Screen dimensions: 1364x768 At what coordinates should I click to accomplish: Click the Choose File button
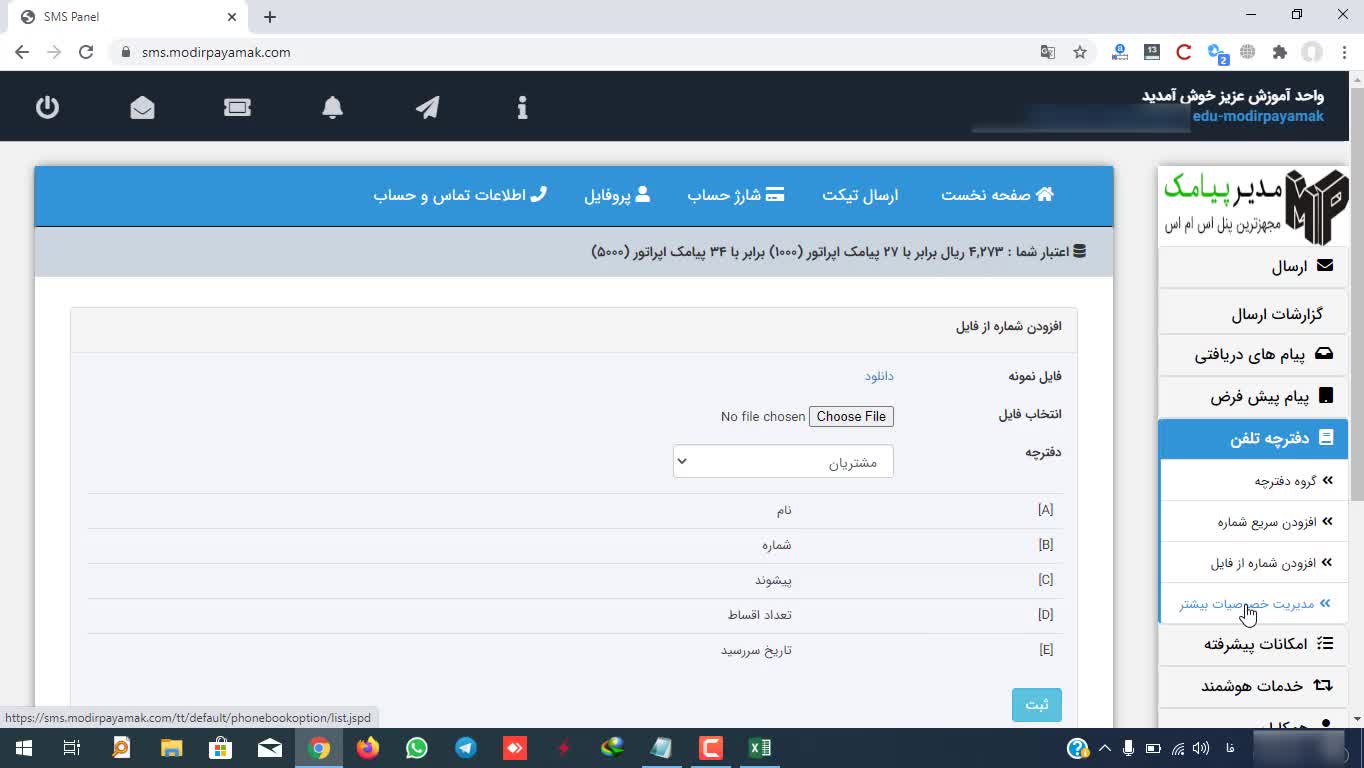pos(851,416)
